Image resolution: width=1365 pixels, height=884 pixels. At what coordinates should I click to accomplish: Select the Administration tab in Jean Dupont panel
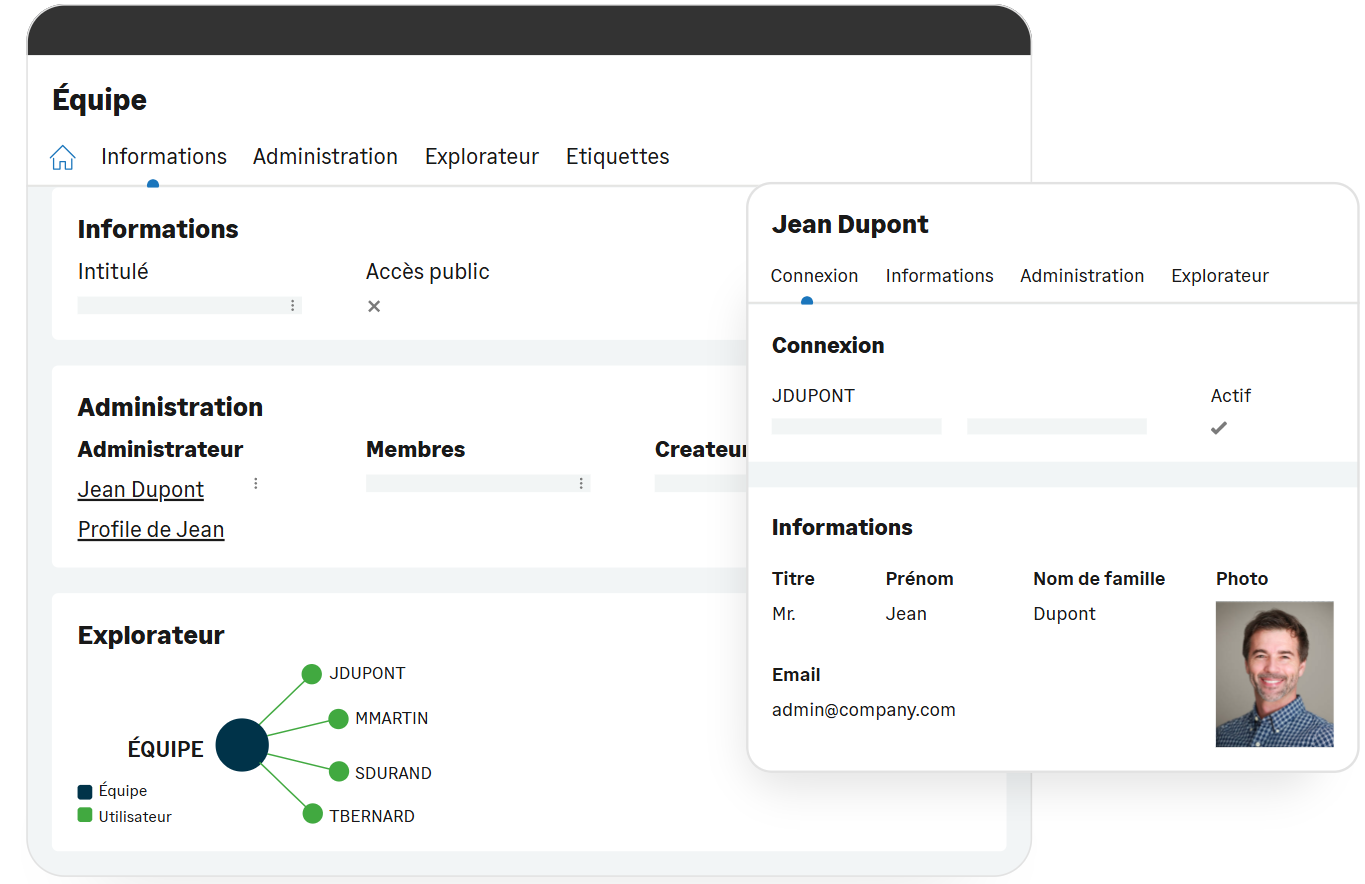[1081, 276]
